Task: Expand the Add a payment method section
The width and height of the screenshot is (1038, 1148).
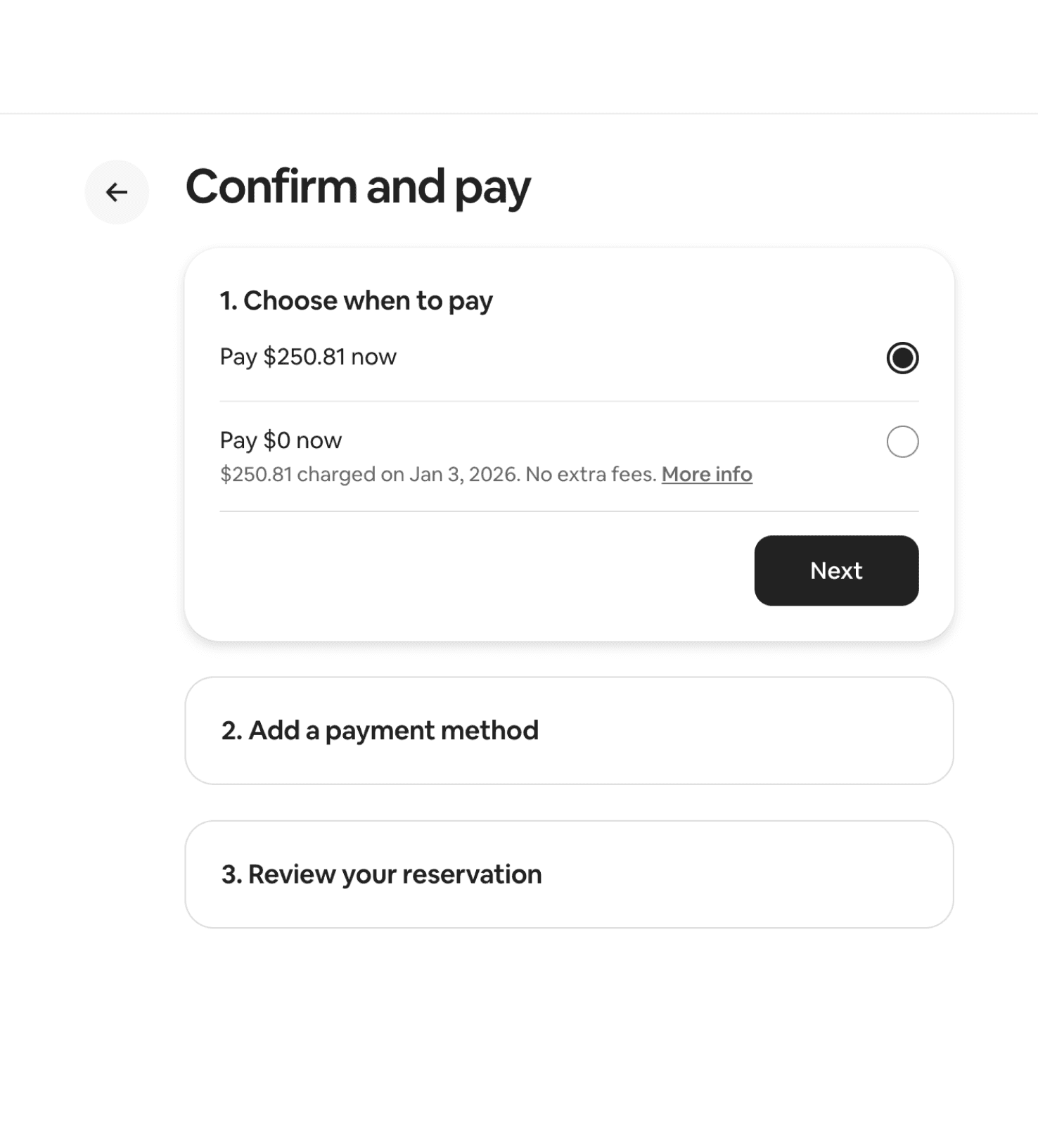Action: (x=569, y=731)
